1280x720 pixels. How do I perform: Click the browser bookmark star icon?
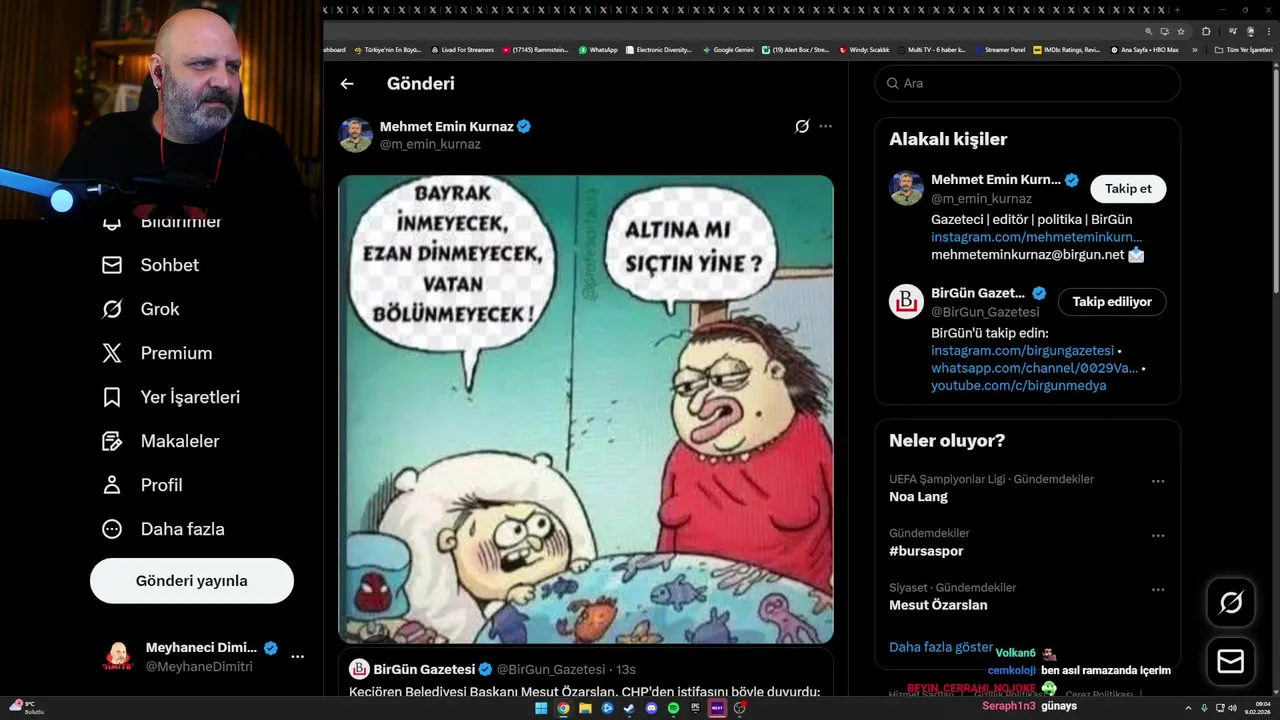pyautogui.click(x=1181, y=31)
